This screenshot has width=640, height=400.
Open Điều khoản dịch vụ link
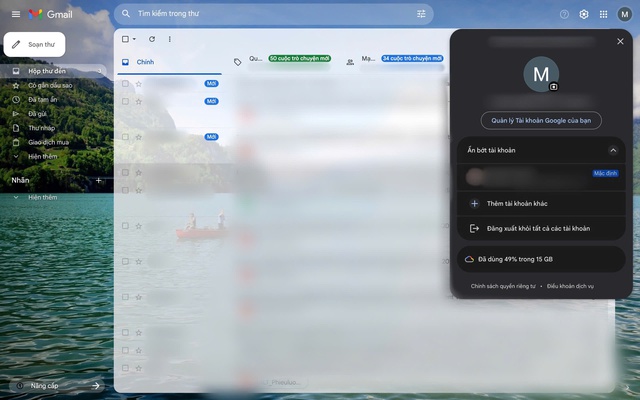570,286
